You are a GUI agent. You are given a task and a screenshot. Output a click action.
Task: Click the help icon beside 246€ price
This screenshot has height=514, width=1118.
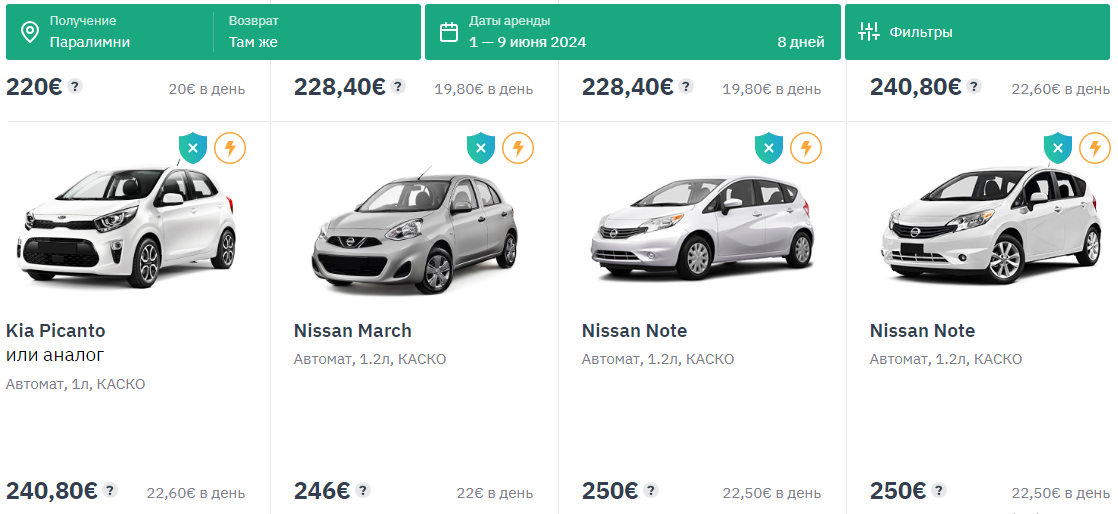tap(363, 491)
